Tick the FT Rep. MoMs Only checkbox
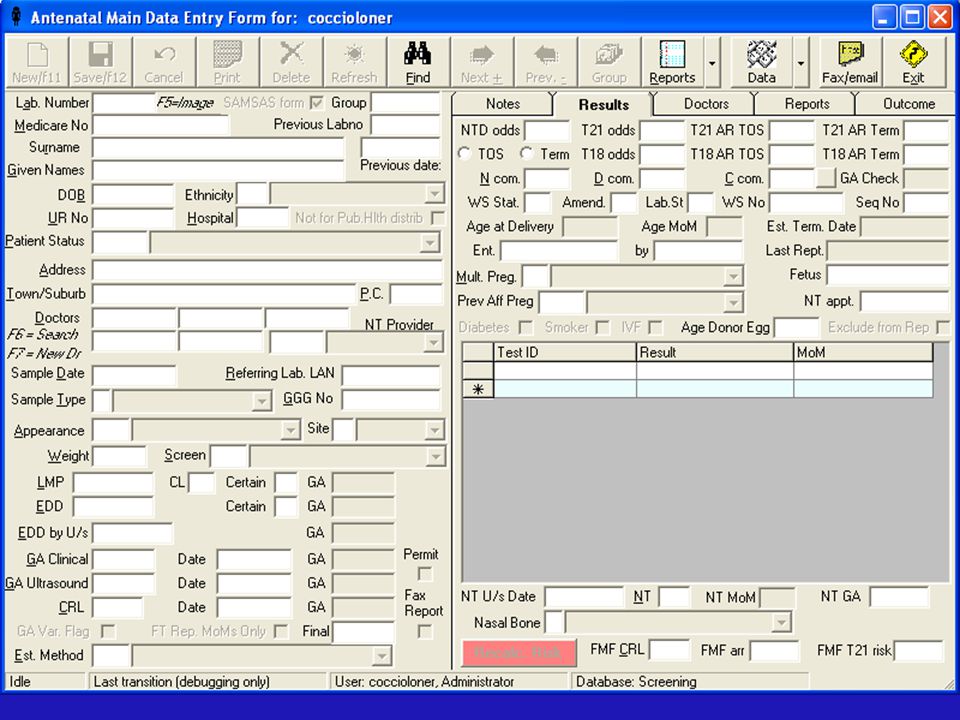960x720 pixels. coord(281,631)
